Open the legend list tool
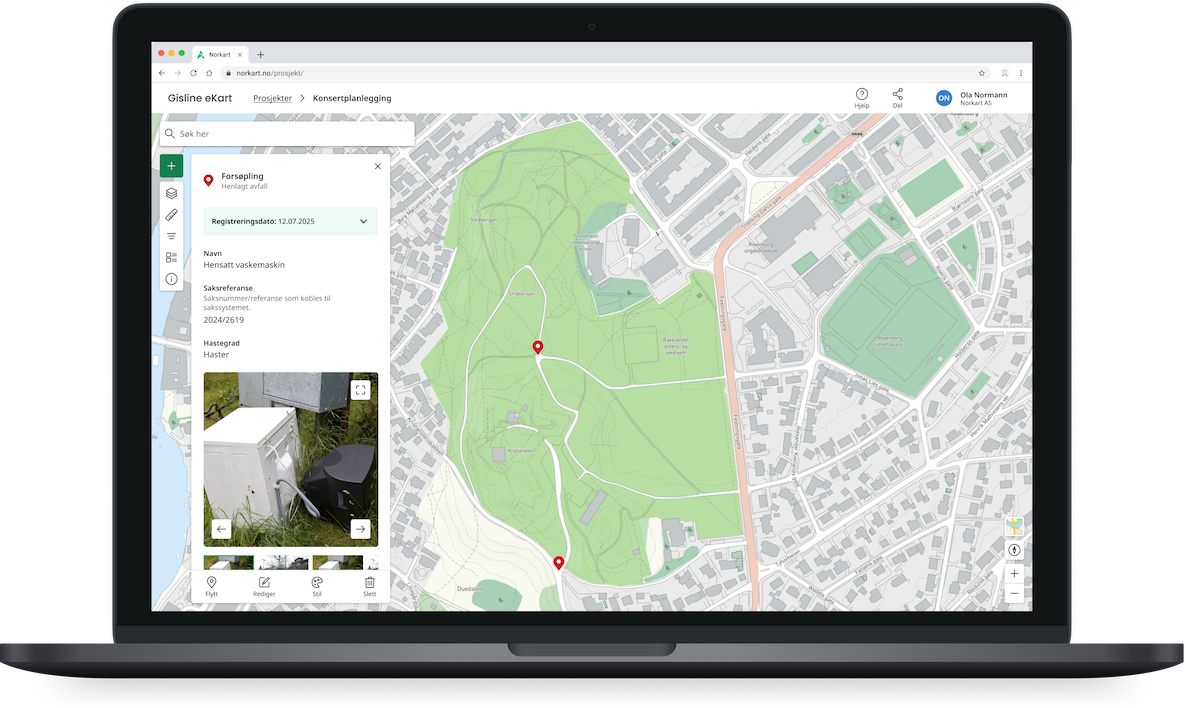Screen dimensions: 1186x708 coord(171,258)
